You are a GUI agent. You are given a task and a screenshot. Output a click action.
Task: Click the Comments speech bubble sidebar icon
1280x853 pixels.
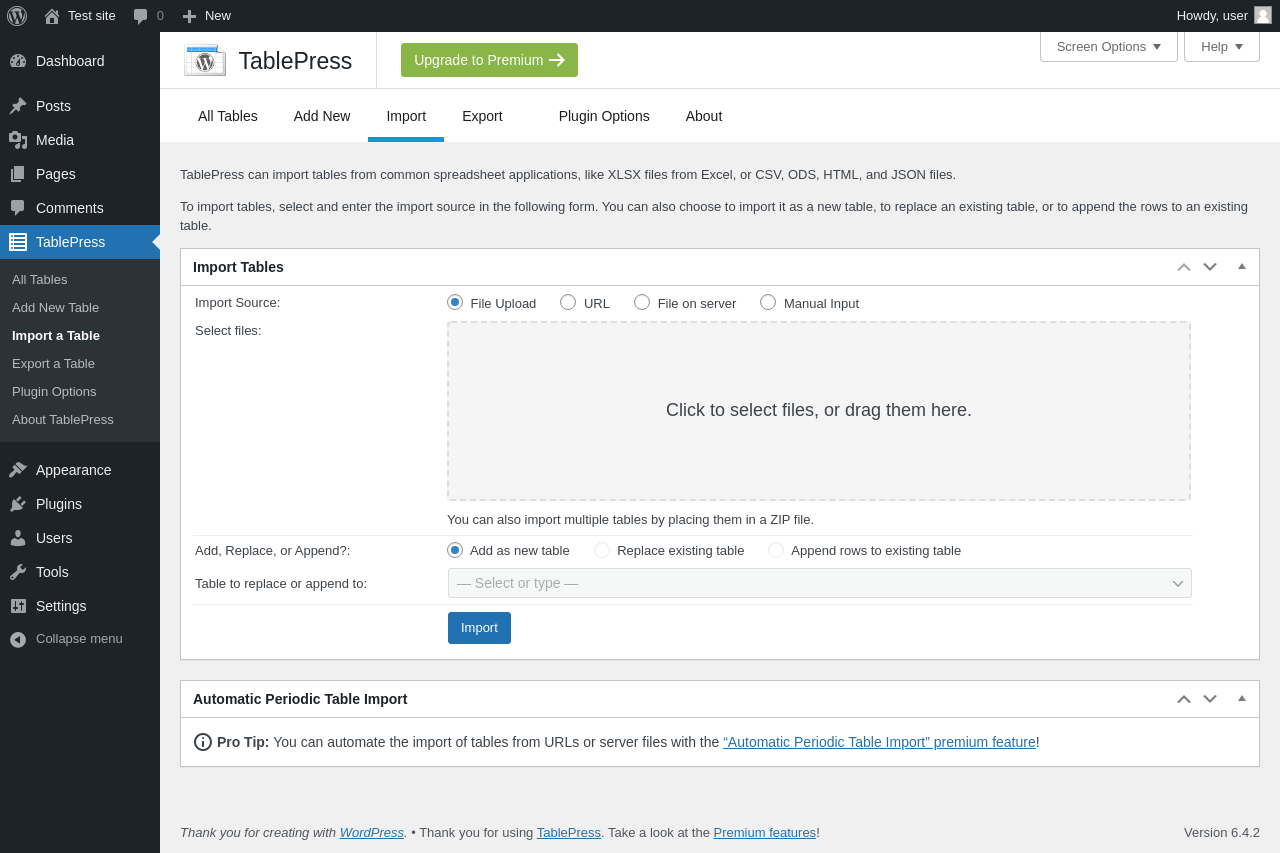click(x=18, y=208)
